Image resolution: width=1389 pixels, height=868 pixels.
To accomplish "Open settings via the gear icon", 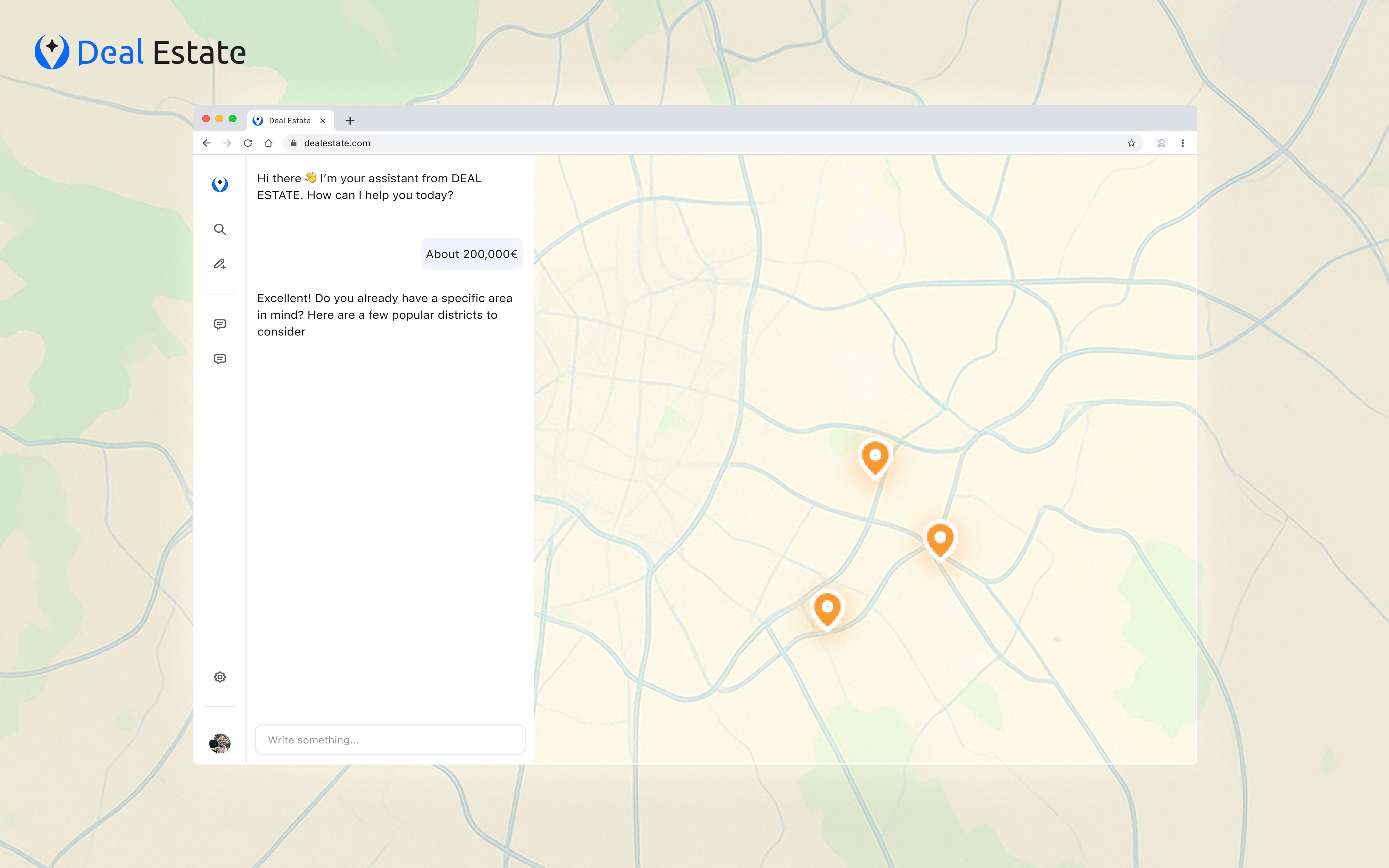I will 220,677.
